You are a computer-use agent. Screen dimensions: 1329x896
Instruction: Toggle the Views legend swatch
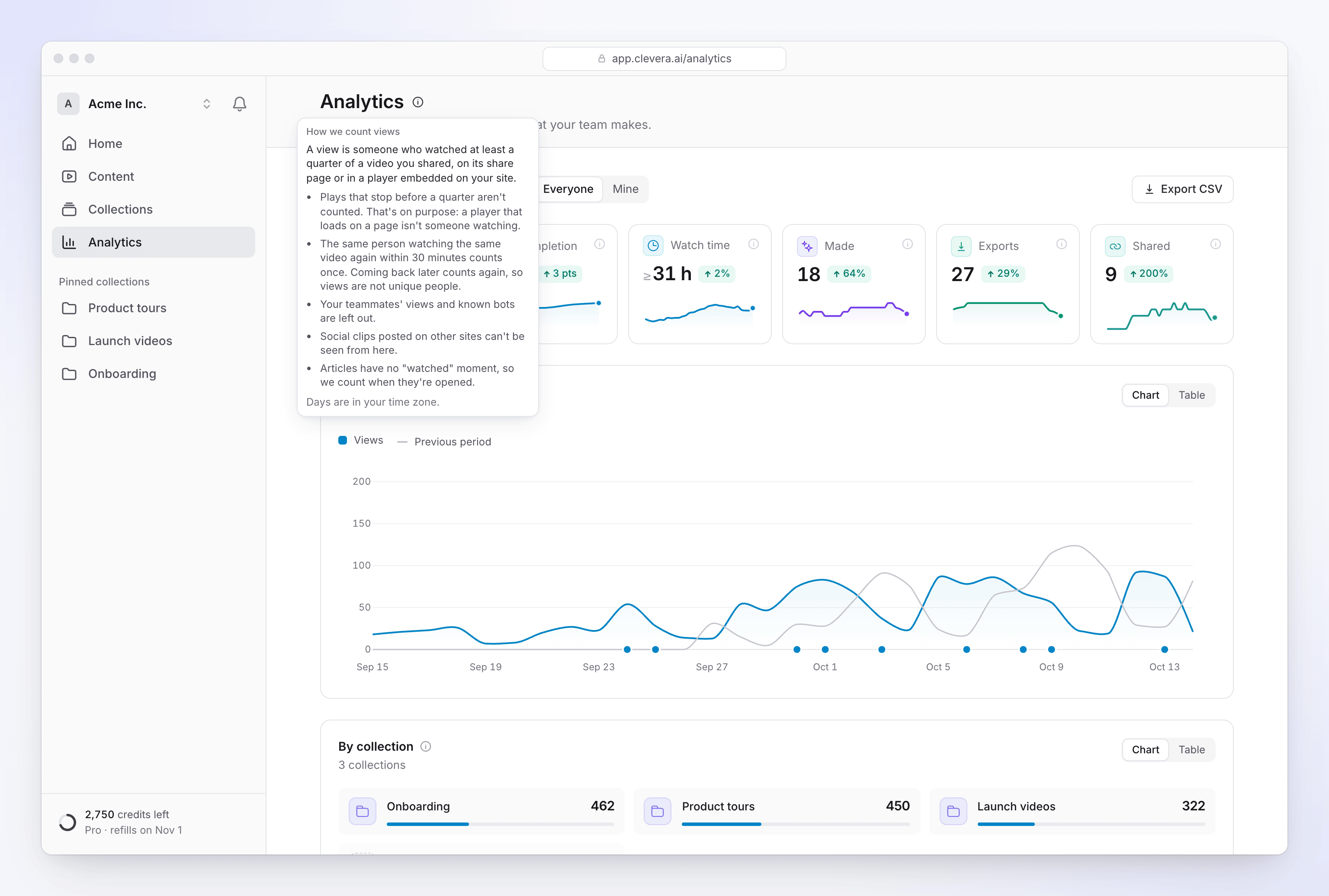click(342, 440)
